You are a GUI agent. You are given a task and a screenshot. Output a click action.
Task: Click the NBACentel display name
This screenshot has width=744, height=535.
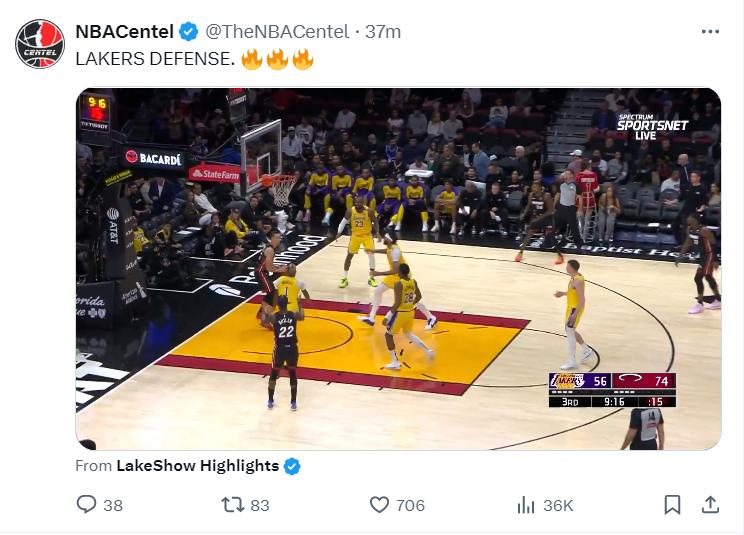click(x=124, y=32)
